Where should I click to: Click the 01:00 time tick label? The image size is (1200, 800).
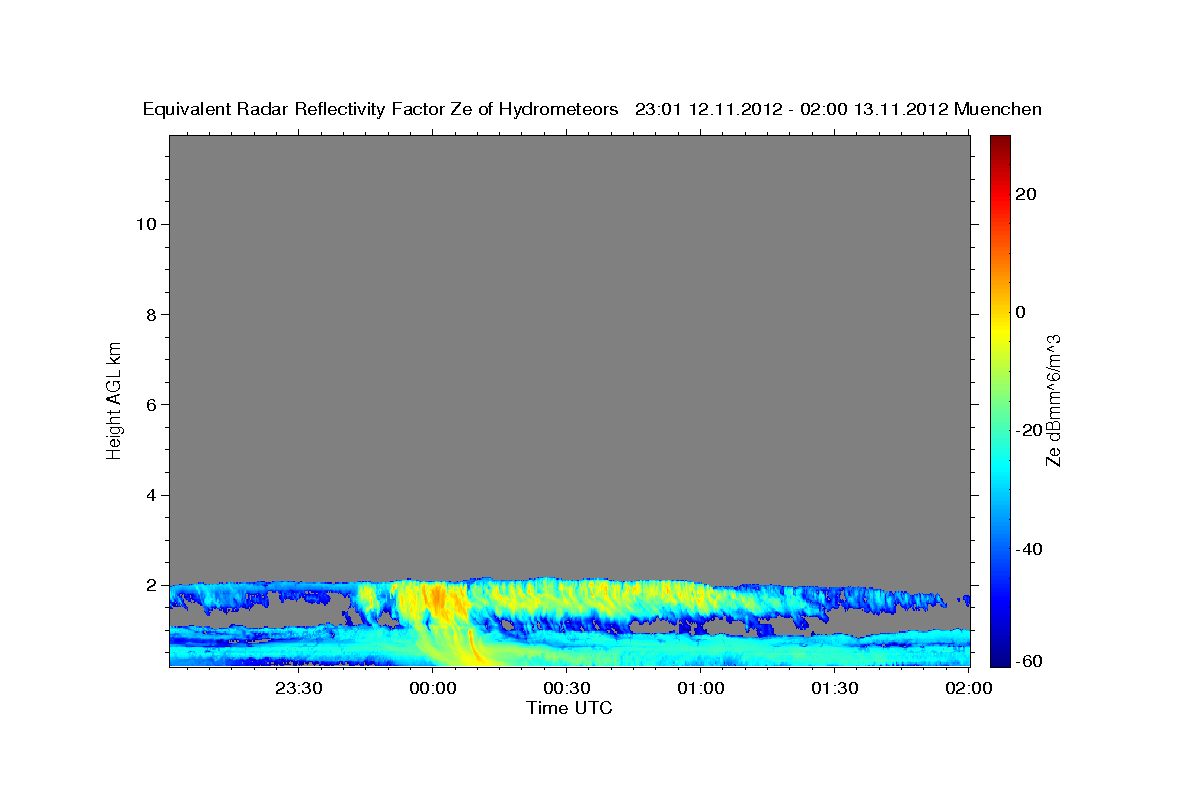tap(701, 688)
